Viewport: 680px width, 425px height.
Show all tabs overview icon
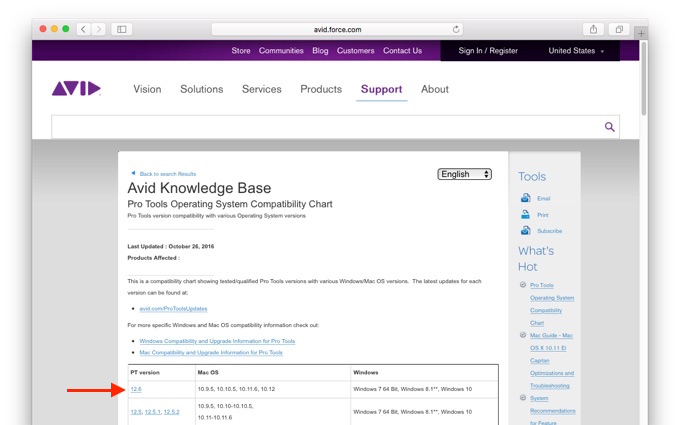click(x=619, y=29)
